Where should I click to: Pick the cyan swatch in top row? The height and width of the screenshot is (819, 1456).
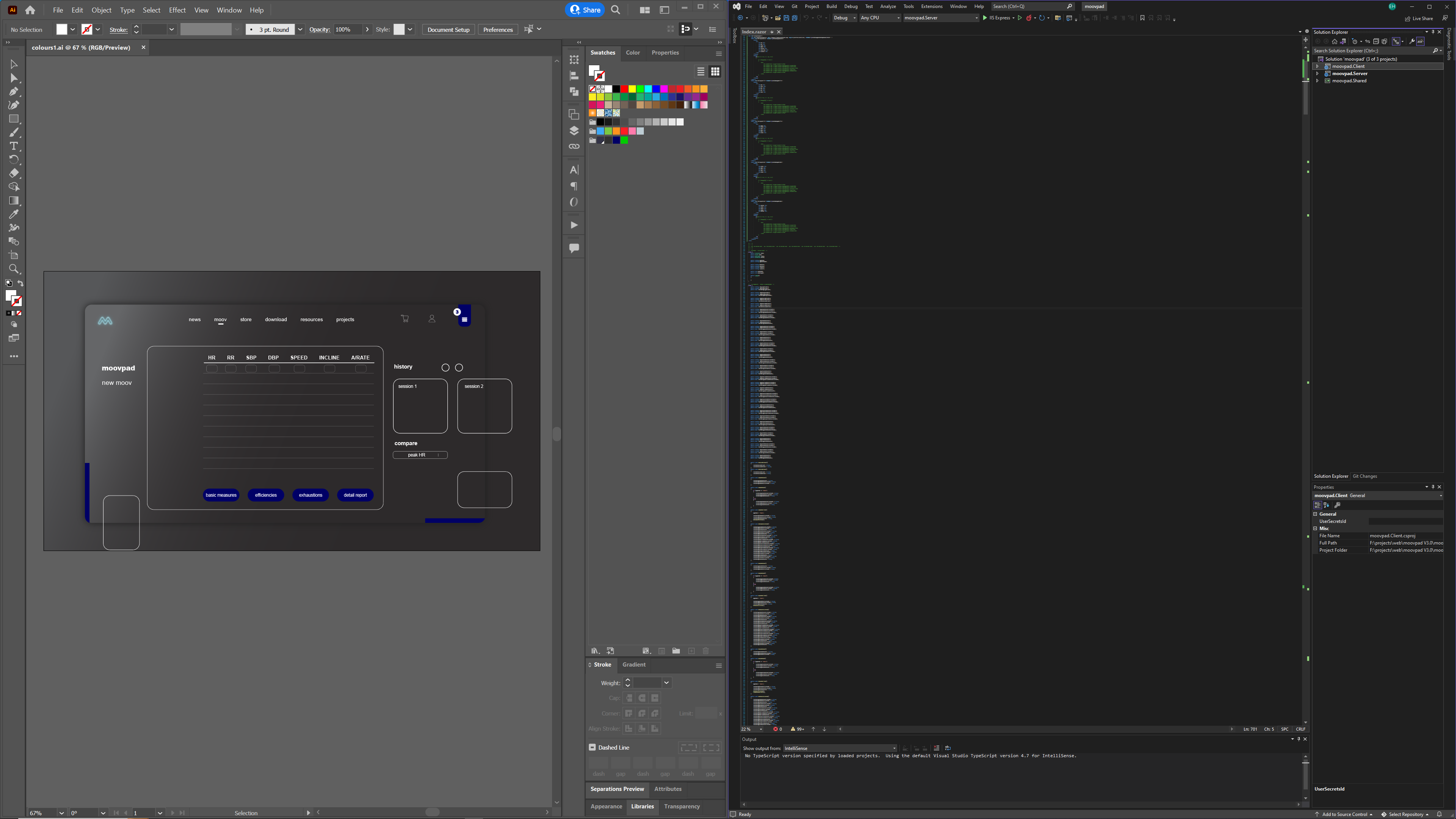[648, 89]
